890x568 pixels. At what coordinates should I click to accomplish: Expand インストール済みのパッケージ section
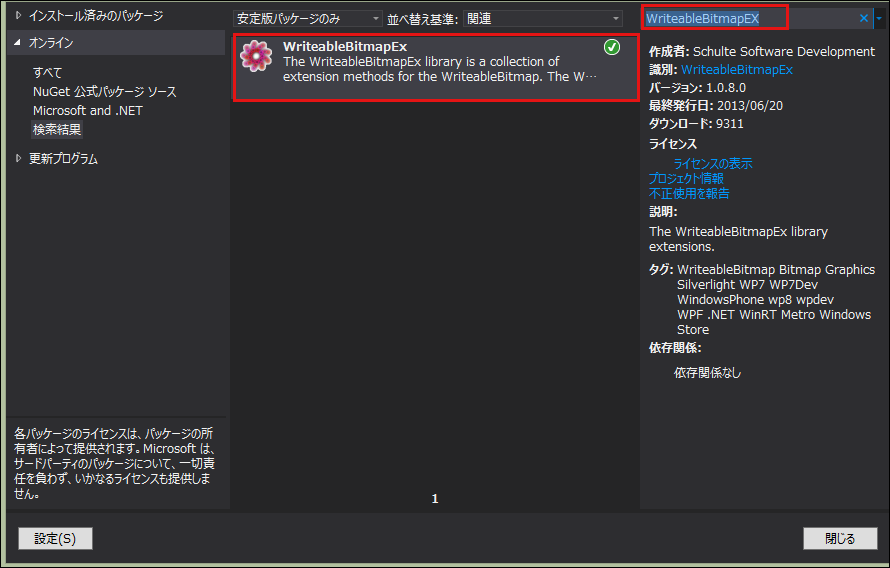[18, 15]
